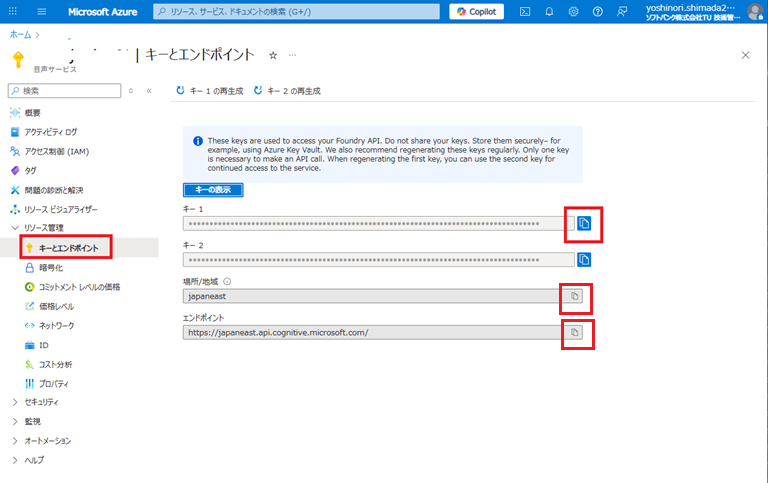Copy the endpoint URL

(x=575, y=332)
